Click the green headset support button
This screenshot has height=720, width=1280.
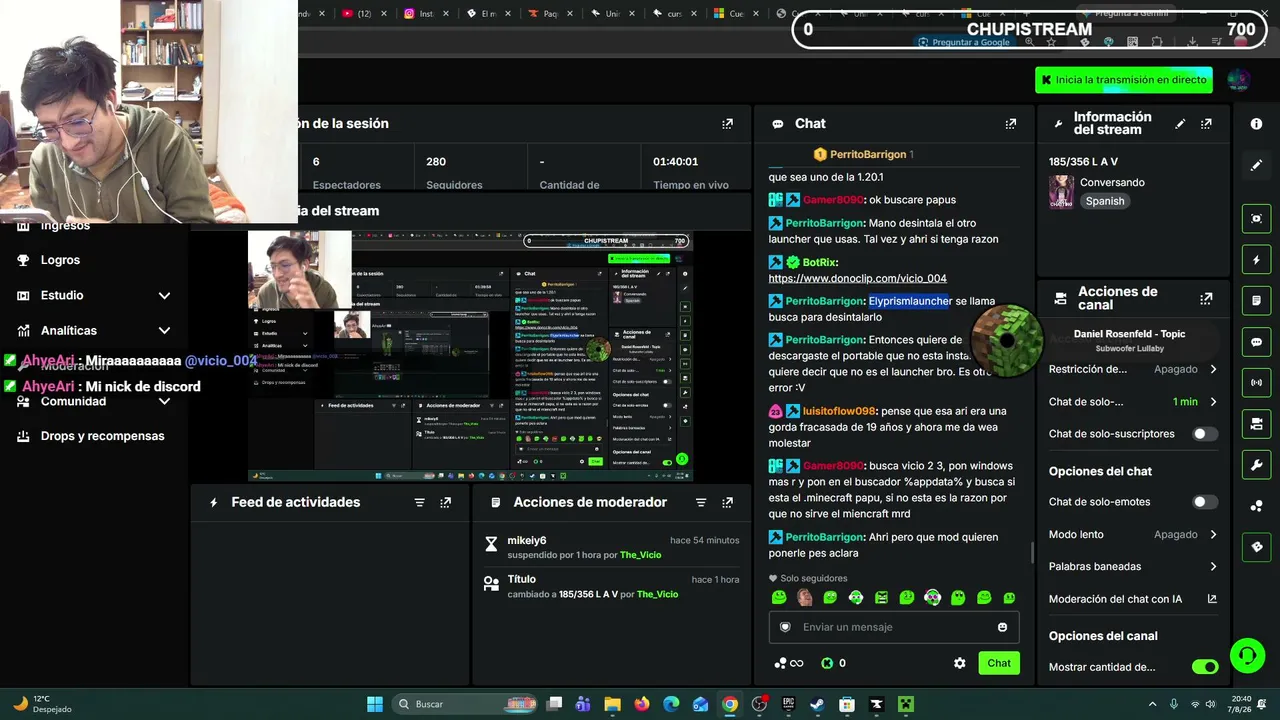1247,656
